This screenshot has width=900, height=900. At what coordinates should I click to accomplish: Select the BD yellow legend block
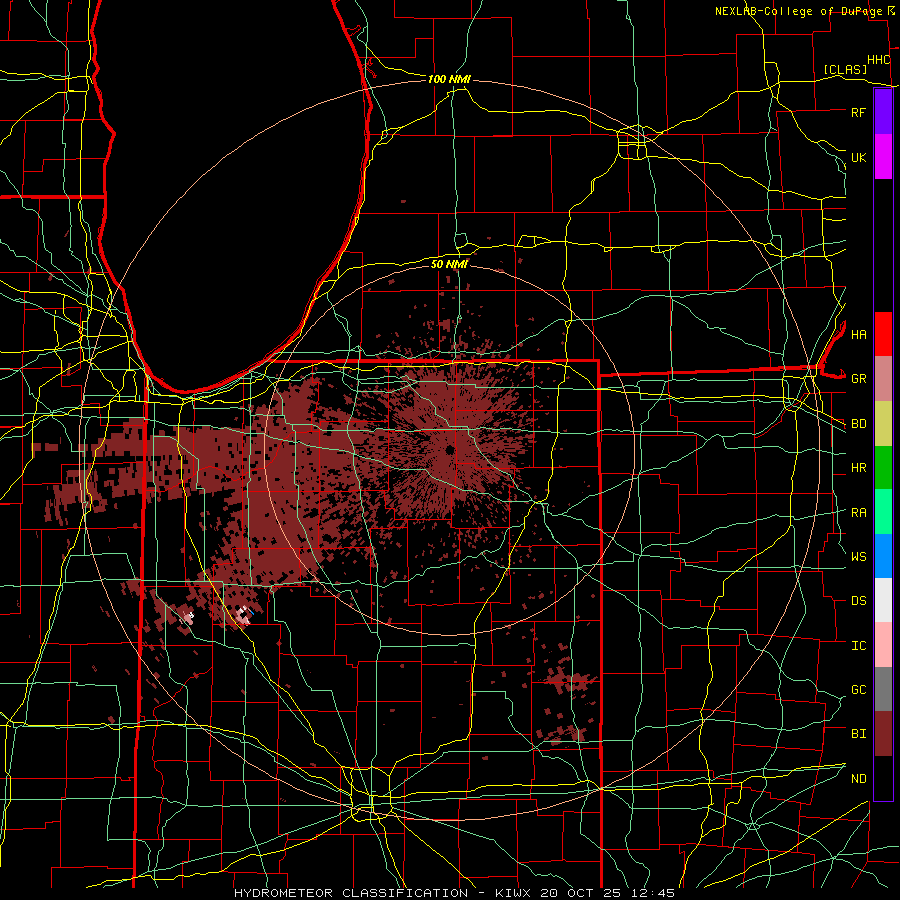[883, 424]
